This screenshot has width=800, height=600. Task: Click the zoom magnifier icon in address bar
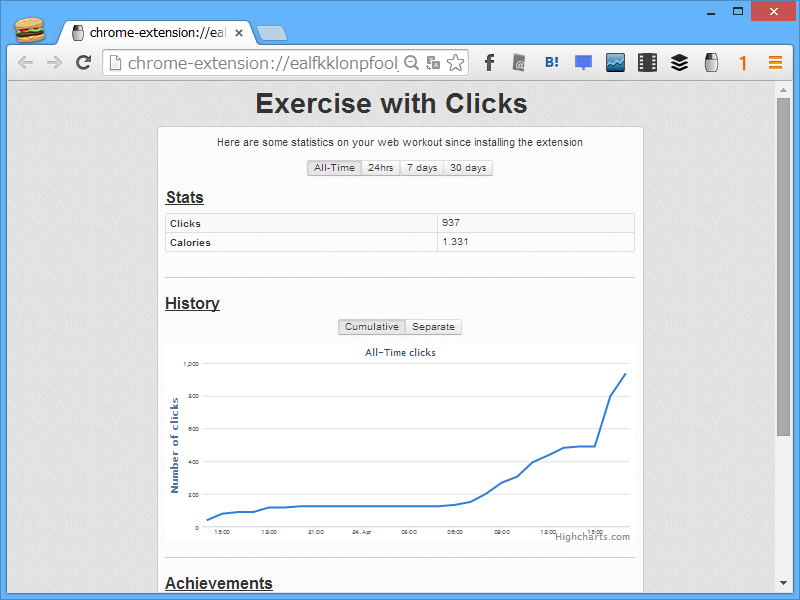(x=411, y=63)
